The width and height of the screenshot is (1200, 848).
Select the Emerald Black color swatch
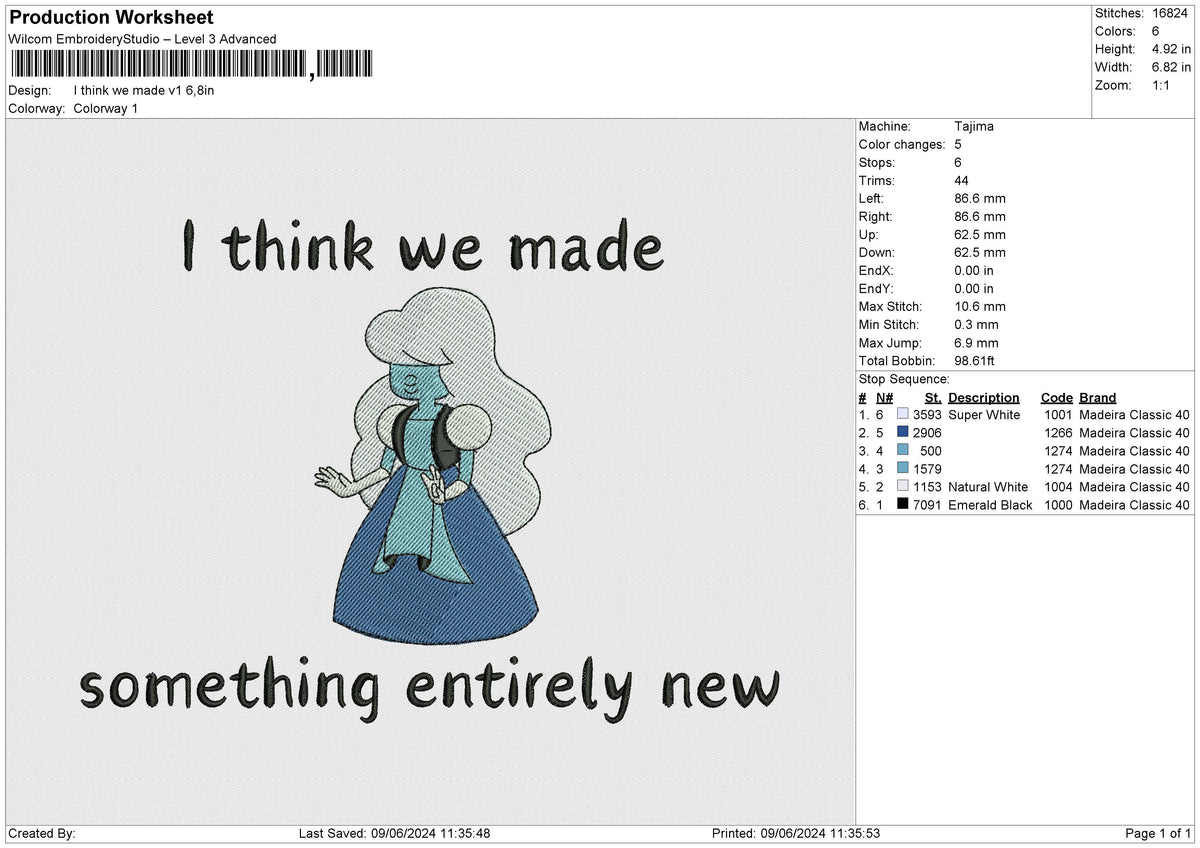(903, 505)
